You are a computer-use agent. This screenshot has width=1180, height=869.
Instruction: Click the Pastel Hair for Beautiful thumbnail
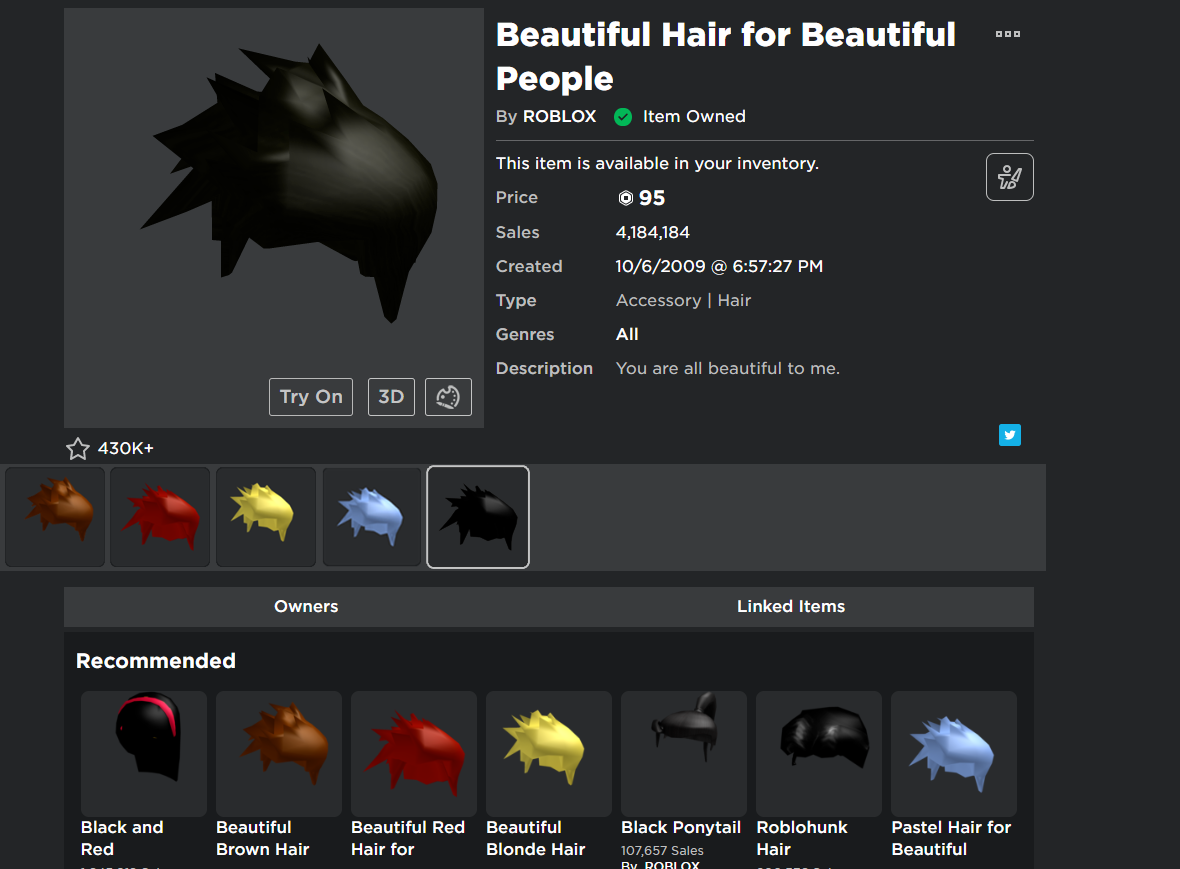(953, 753)
